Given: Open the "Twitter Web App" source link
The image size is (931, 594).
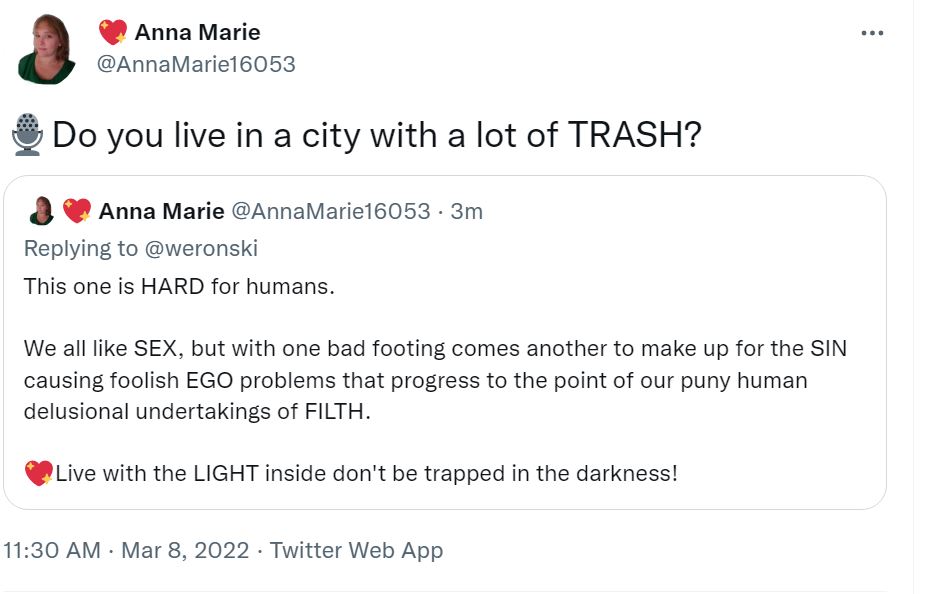Looking at the screenshot, I should [x=356, y=550].
